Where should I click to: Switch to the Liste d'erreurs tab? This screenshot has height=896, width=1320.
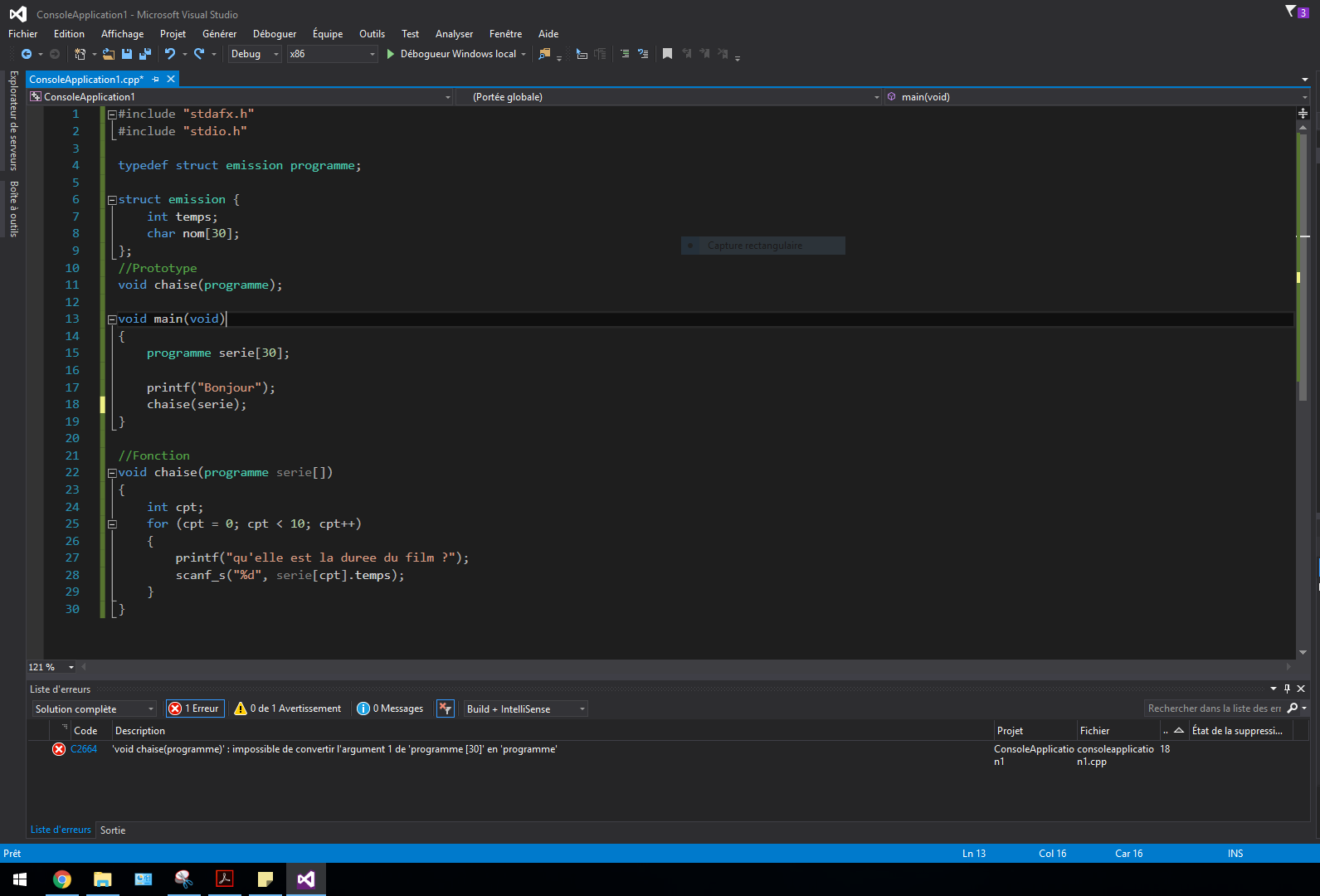click(x=61, y=830)
